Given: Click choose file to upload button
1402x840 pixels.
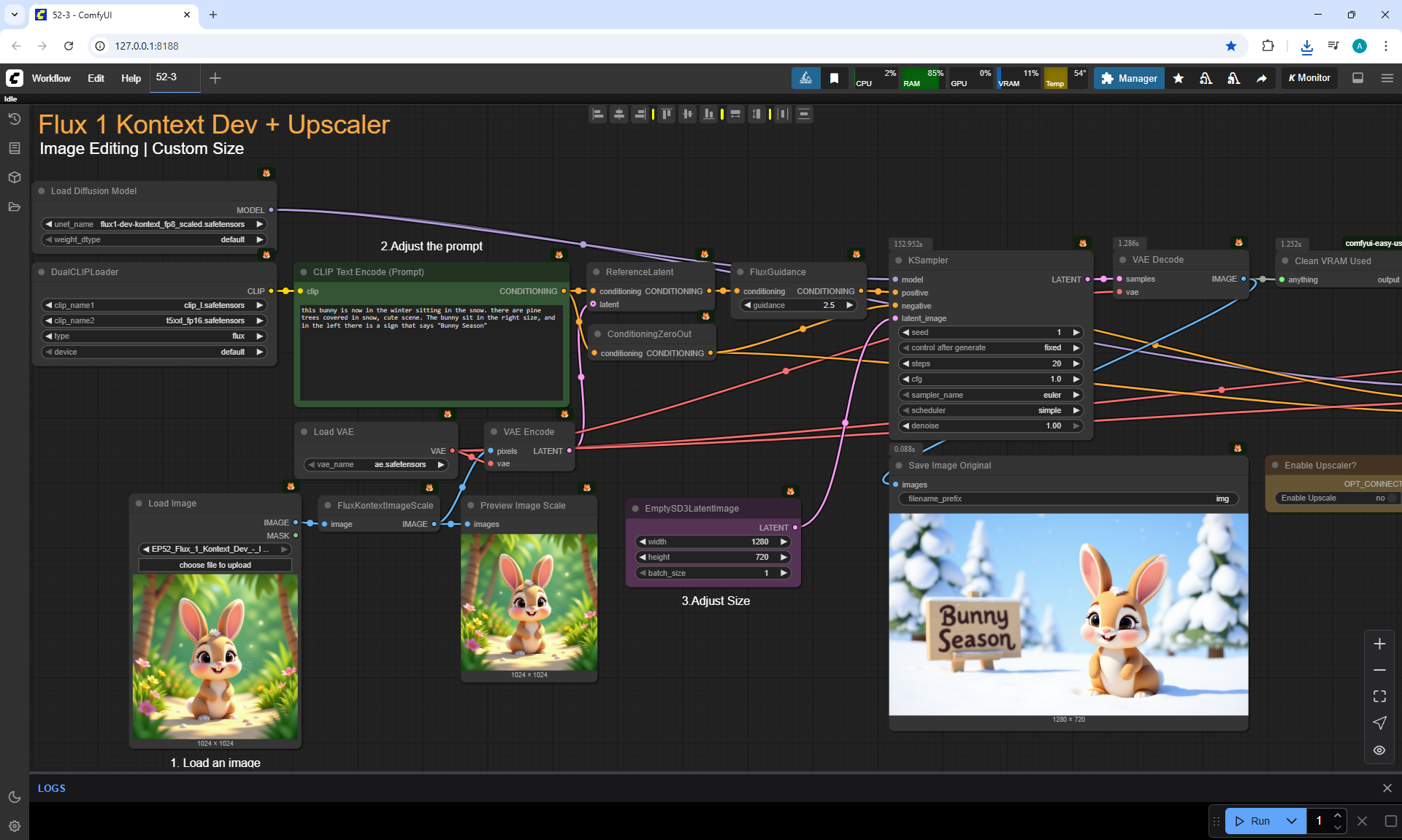Looking at the screenshot, I should point(215,565).
